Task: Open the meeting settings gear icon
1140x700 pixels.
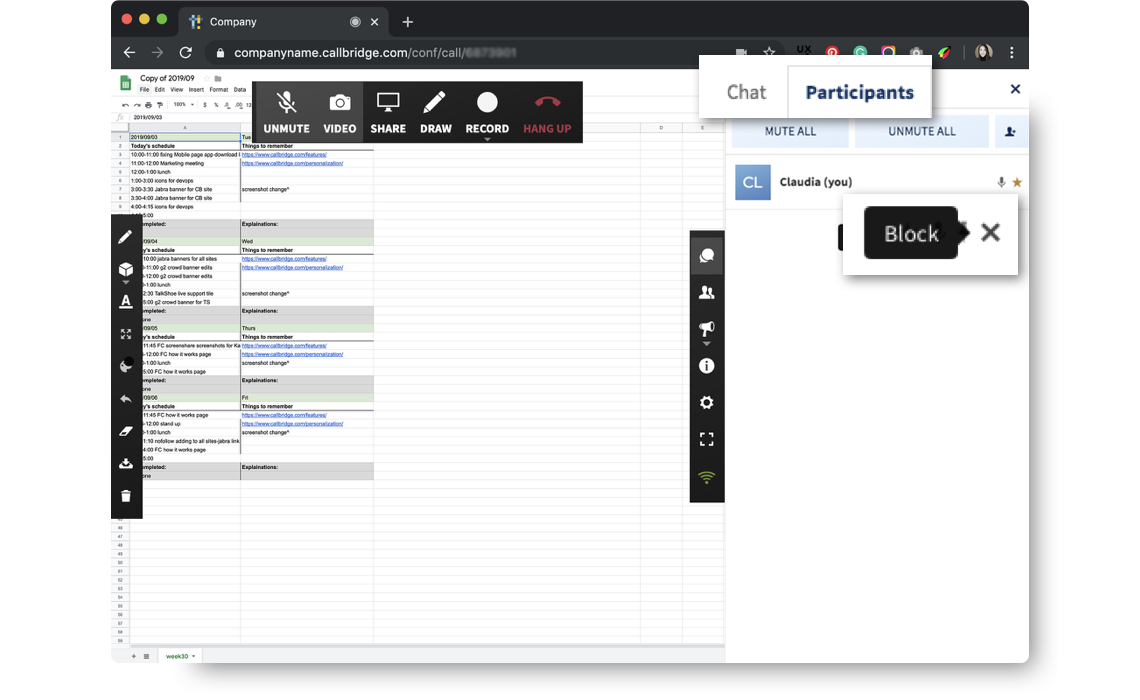Action: [707, 402]
